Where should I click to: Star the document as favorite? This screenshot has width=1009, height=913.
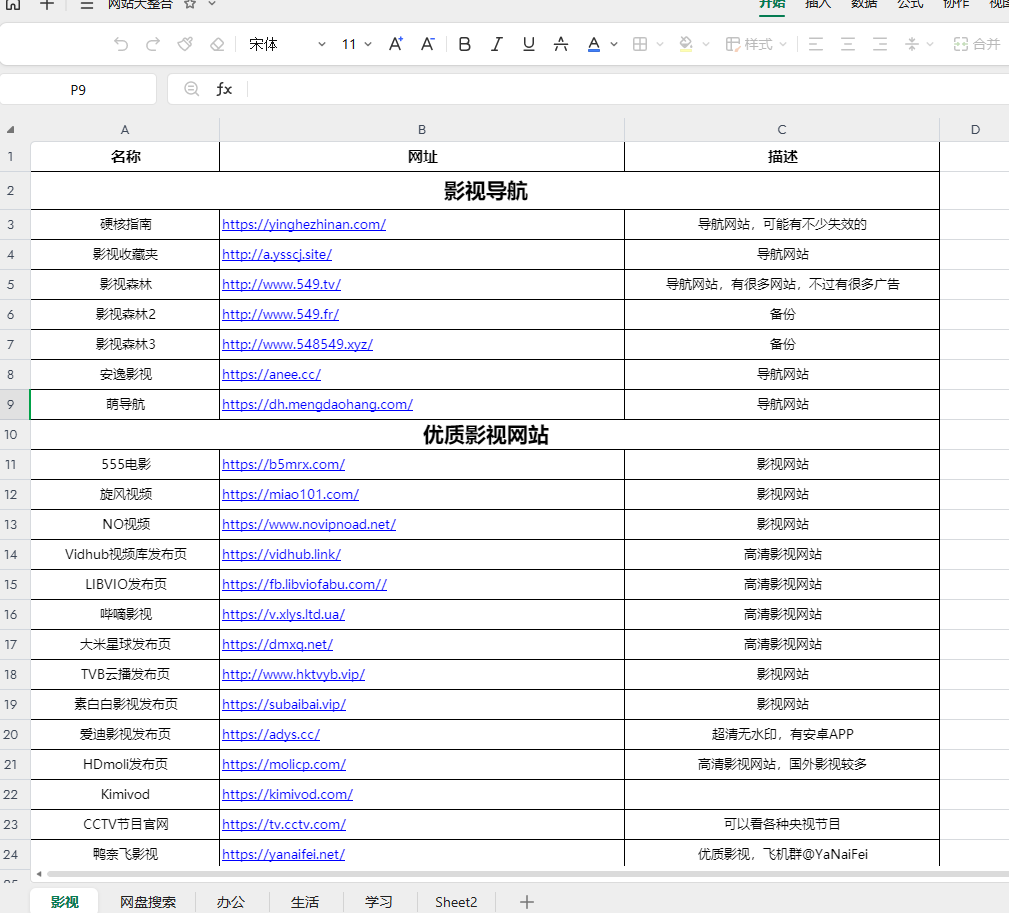point(189,5)
